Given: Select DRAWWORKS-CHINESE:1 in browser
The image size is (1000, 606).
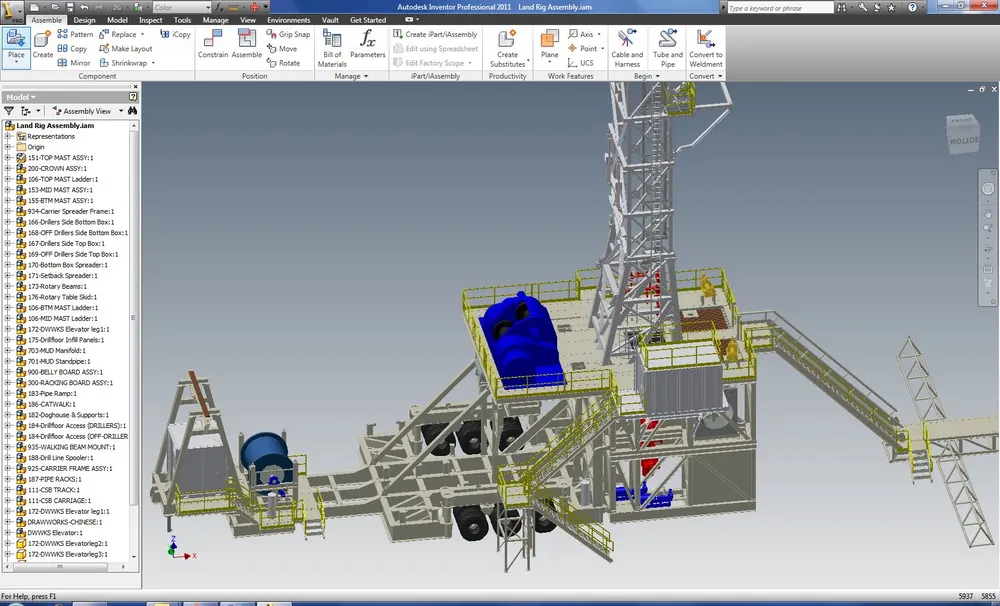Looking at the screenshot, I should click(x=64, y=522).
